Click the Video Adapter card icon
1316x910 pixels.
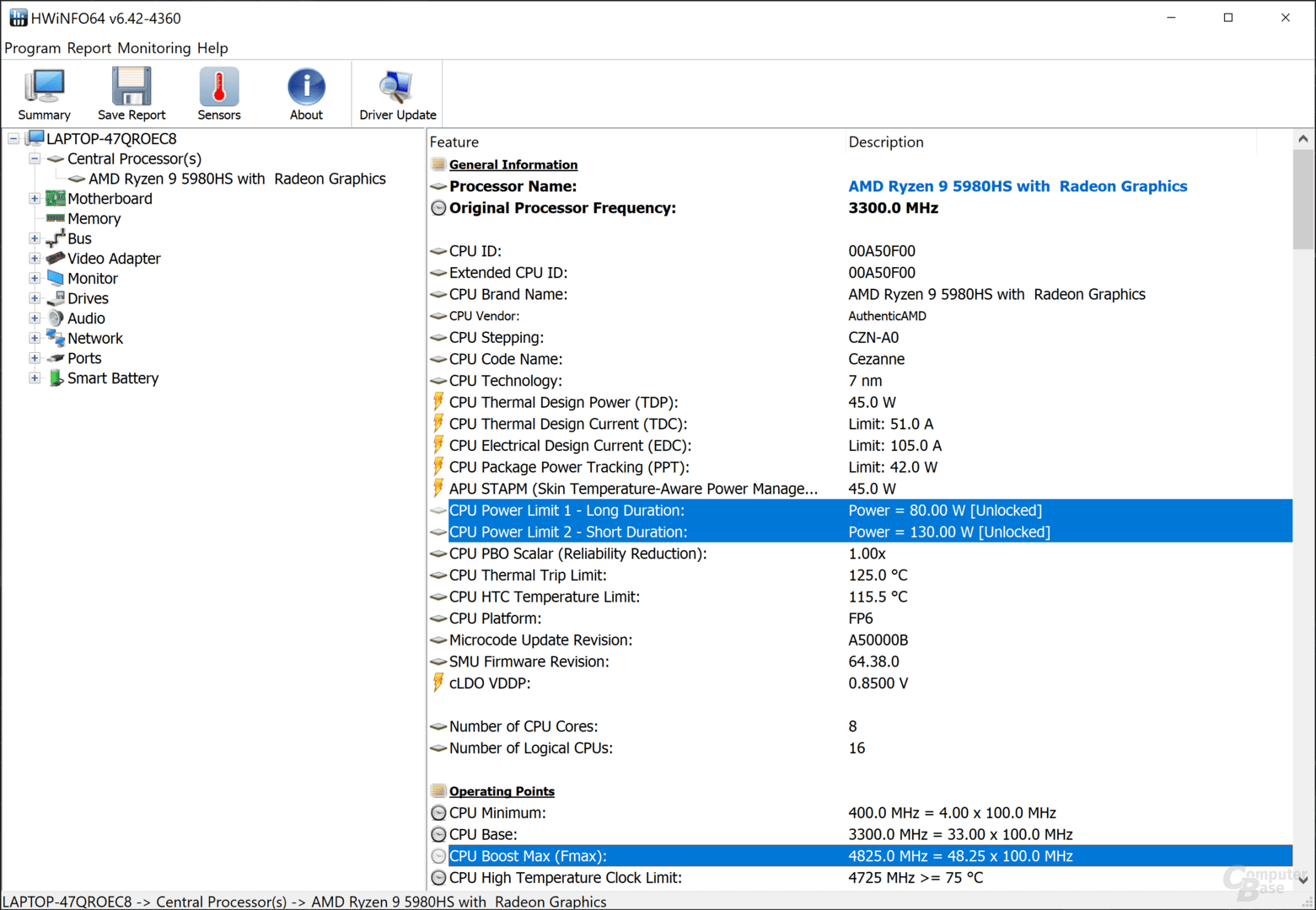point(56,258)
